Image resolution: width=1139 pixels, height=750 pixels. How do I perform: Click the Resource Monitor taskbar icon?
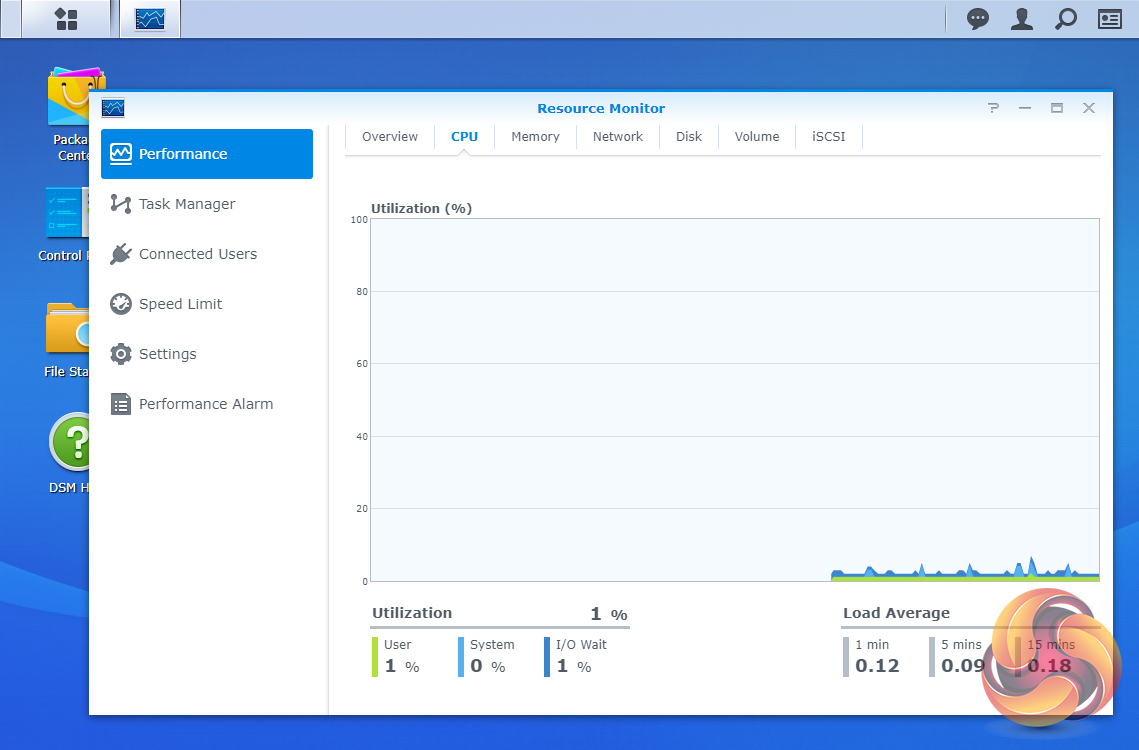tap(150, 19)
